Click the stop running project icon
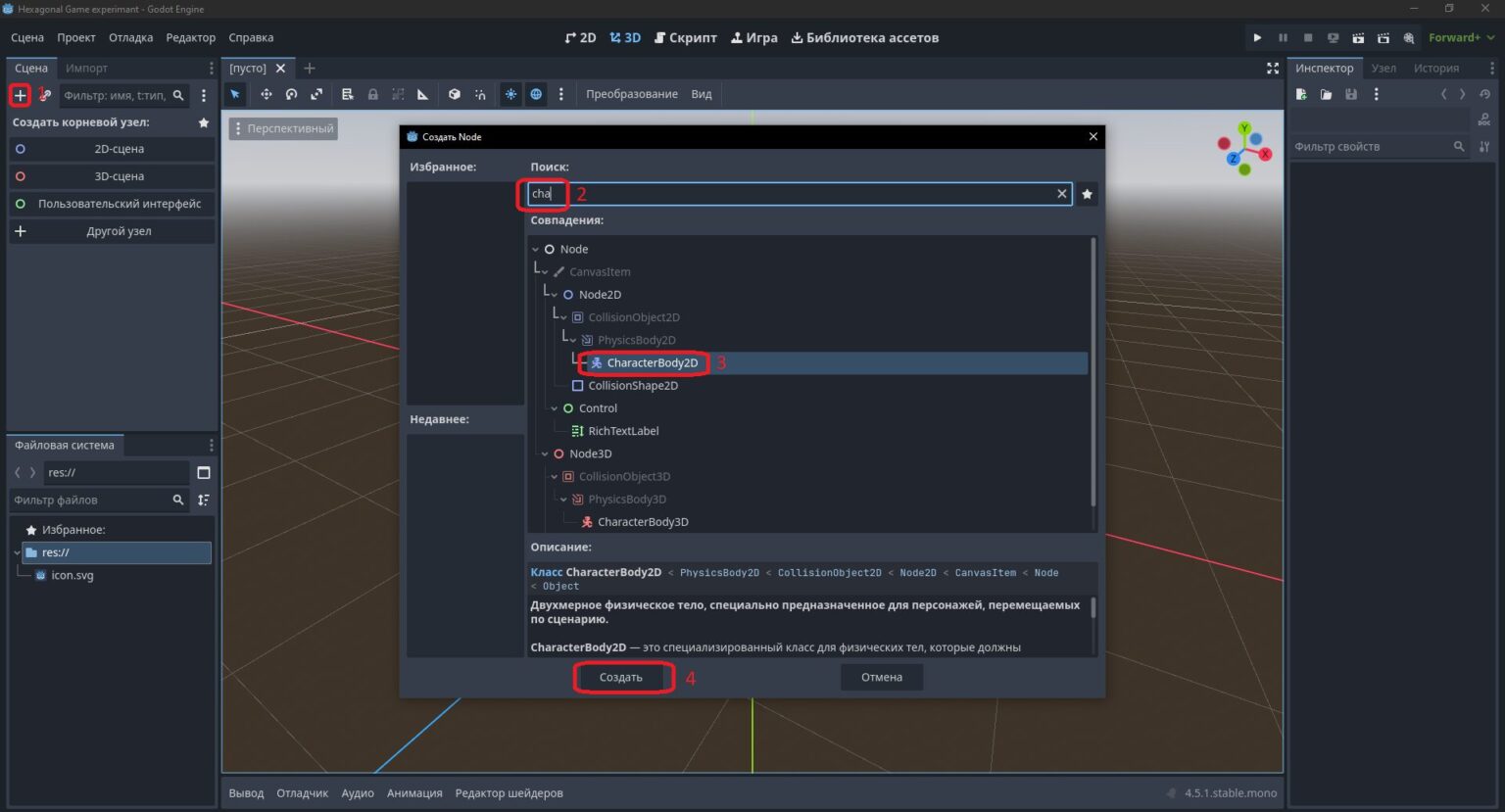 (x=1307, y=37)
